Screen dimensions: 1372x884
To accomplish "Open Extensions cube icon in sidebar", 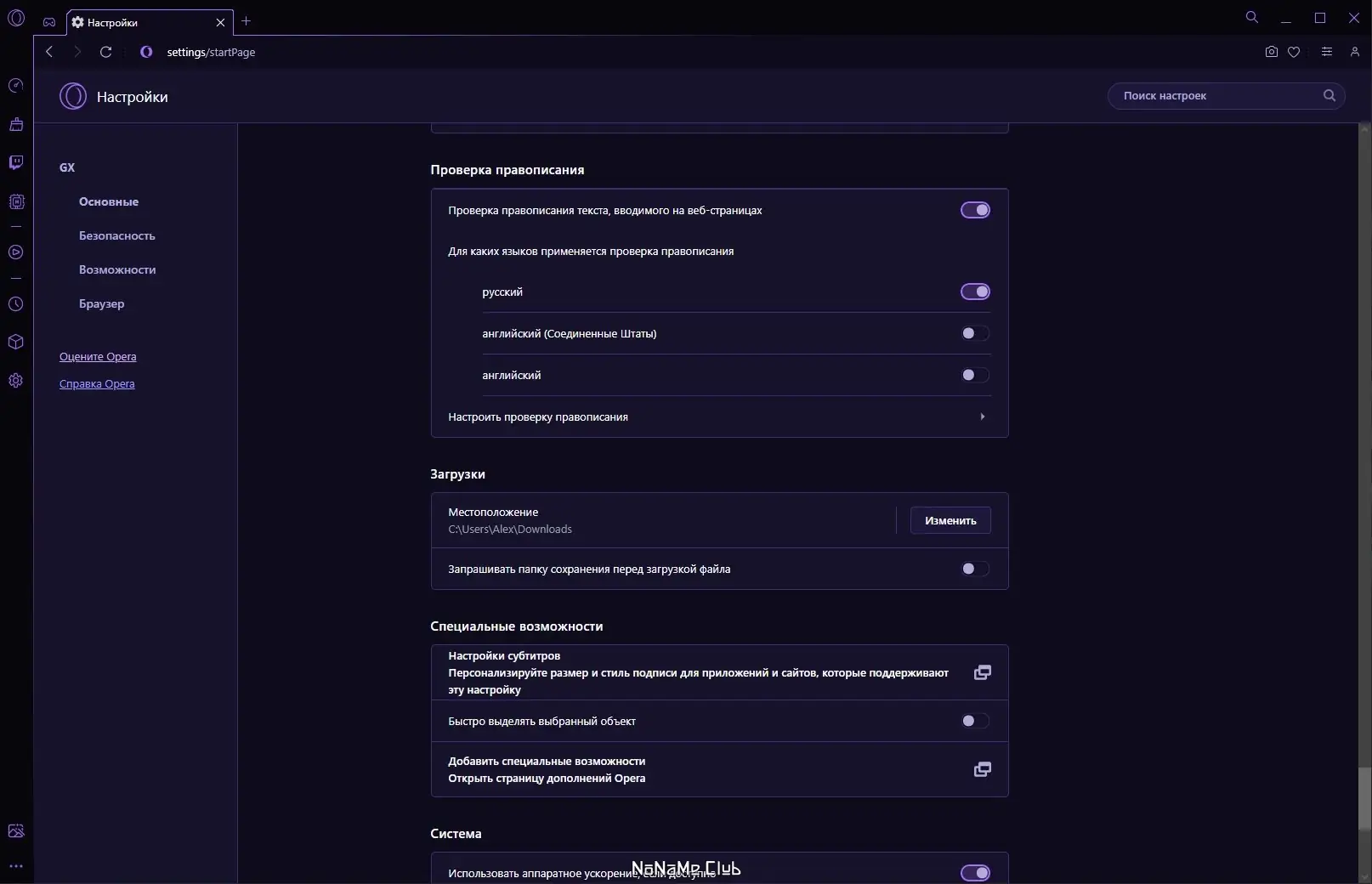I will (15, 342).
